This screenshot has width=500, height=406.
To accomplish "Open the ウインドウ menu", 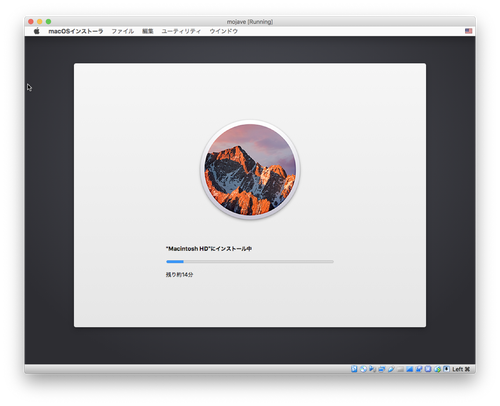I will tap(223, 31).
